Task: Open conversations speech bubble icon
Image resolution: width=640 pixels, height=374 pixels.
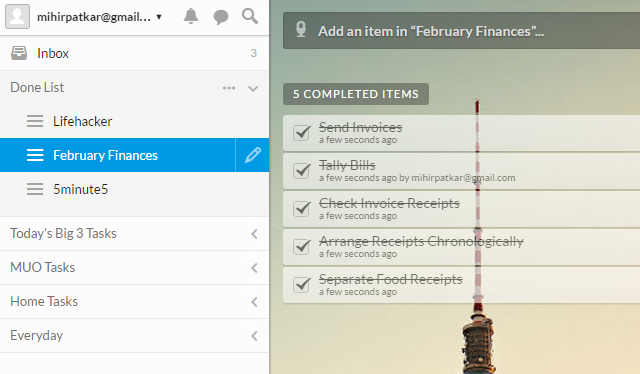Action: pyautogui.click(x=221, y=17)
